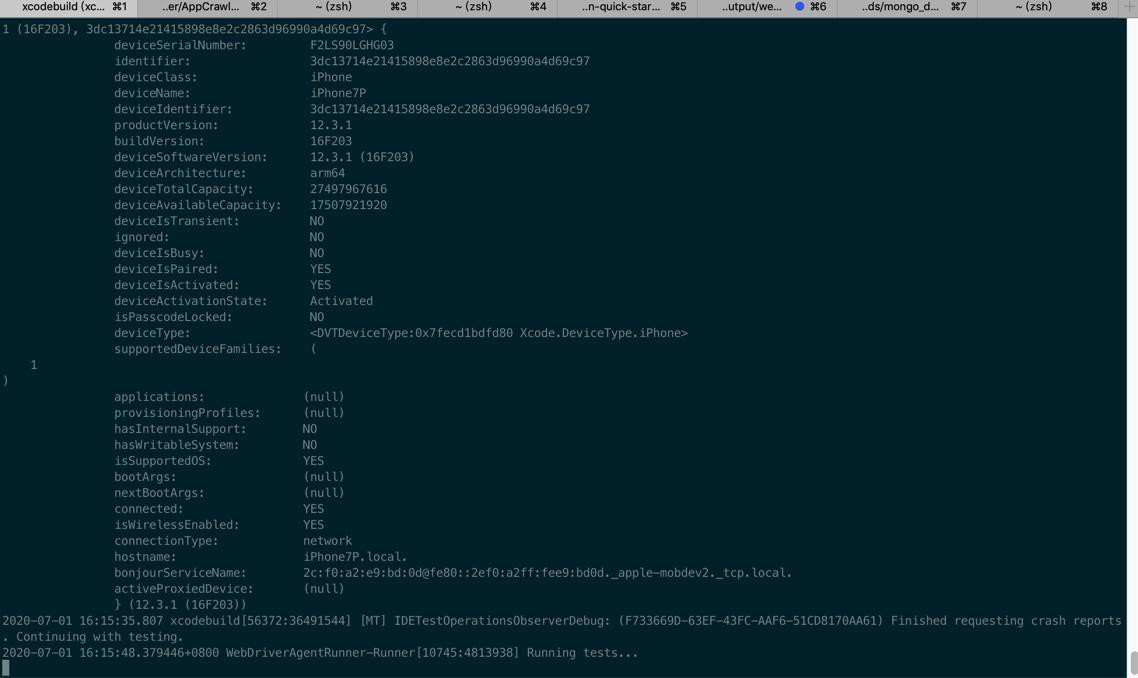This screenshot has width=1138, height=678.
Task: Switch to the xcodebuild tab ⌘1
Action: [x=70, y=7]
